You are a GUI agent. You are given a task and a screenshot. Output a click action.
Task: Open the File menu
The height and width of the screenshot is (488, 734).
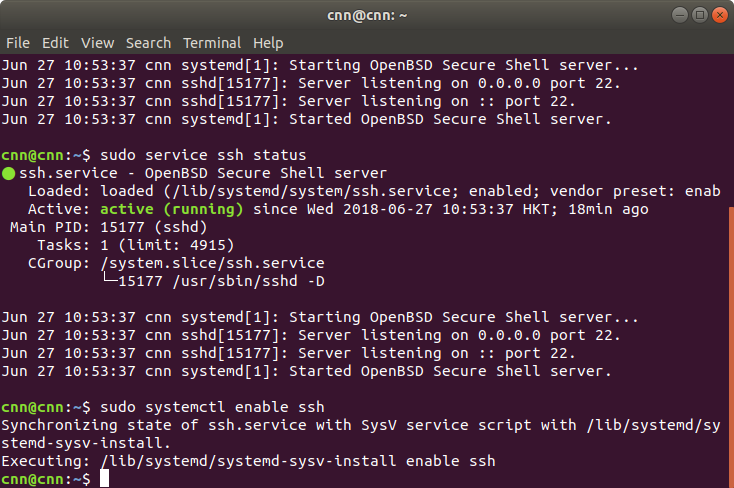point(18,43)
